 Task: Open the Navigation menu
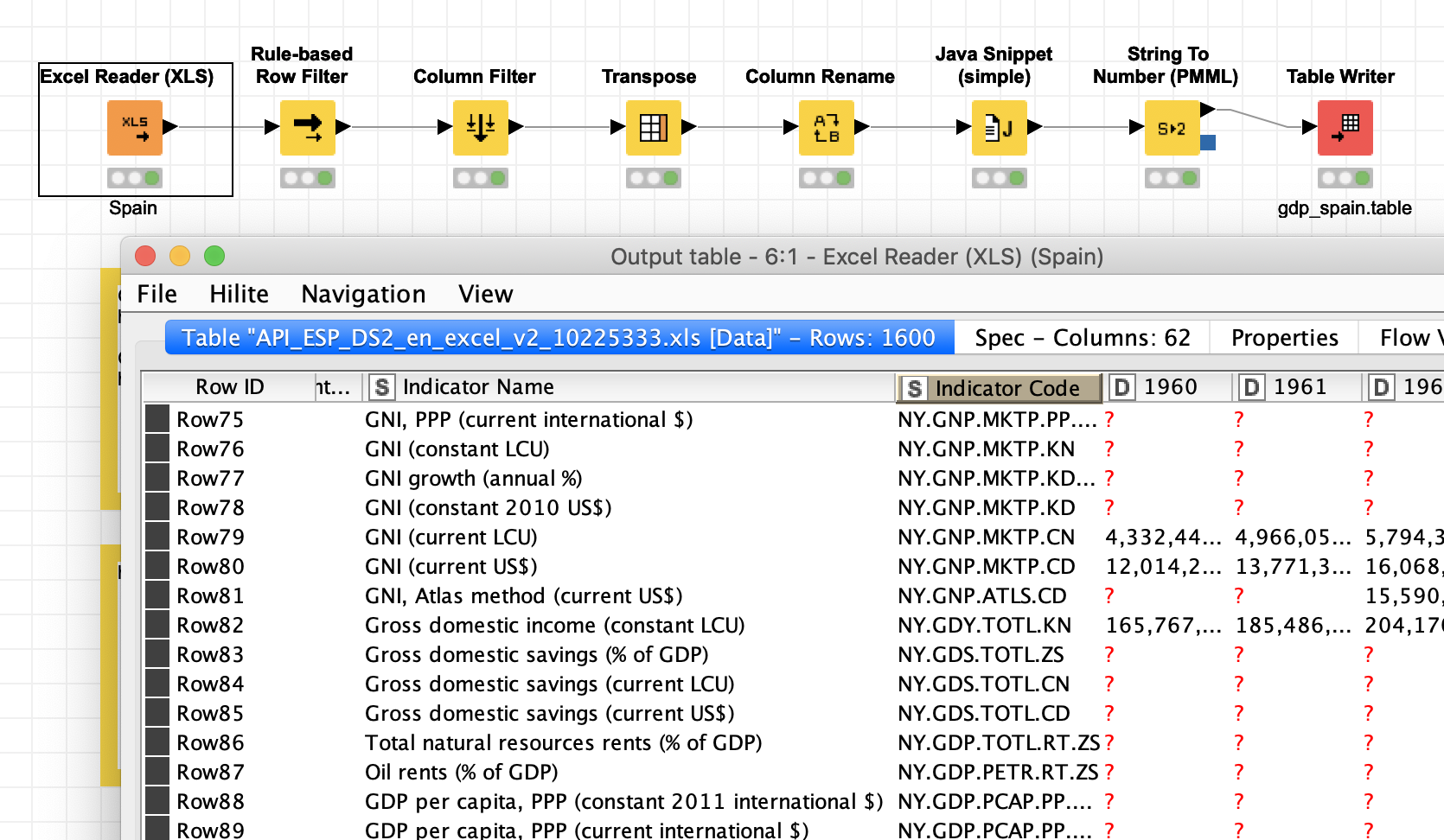point(363,295)
